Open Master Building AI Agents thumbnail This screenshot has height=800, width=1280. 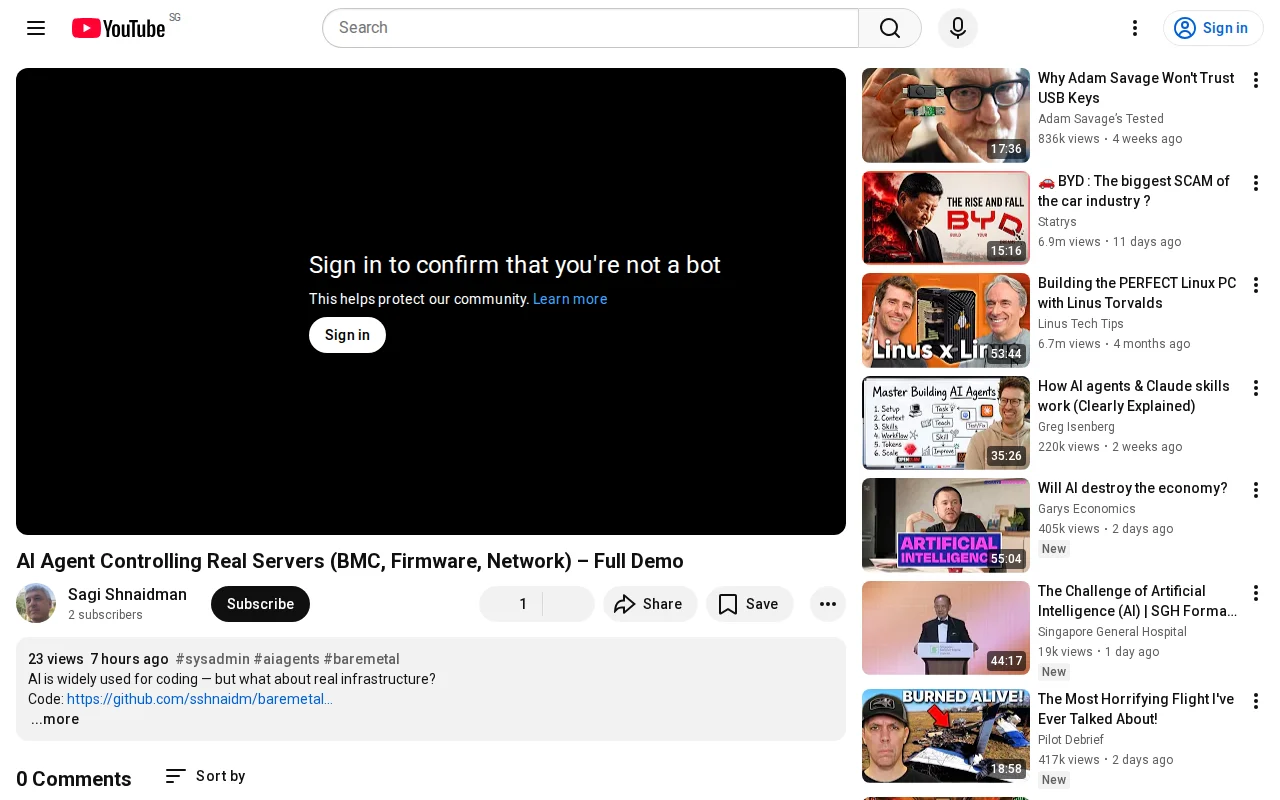946,423
